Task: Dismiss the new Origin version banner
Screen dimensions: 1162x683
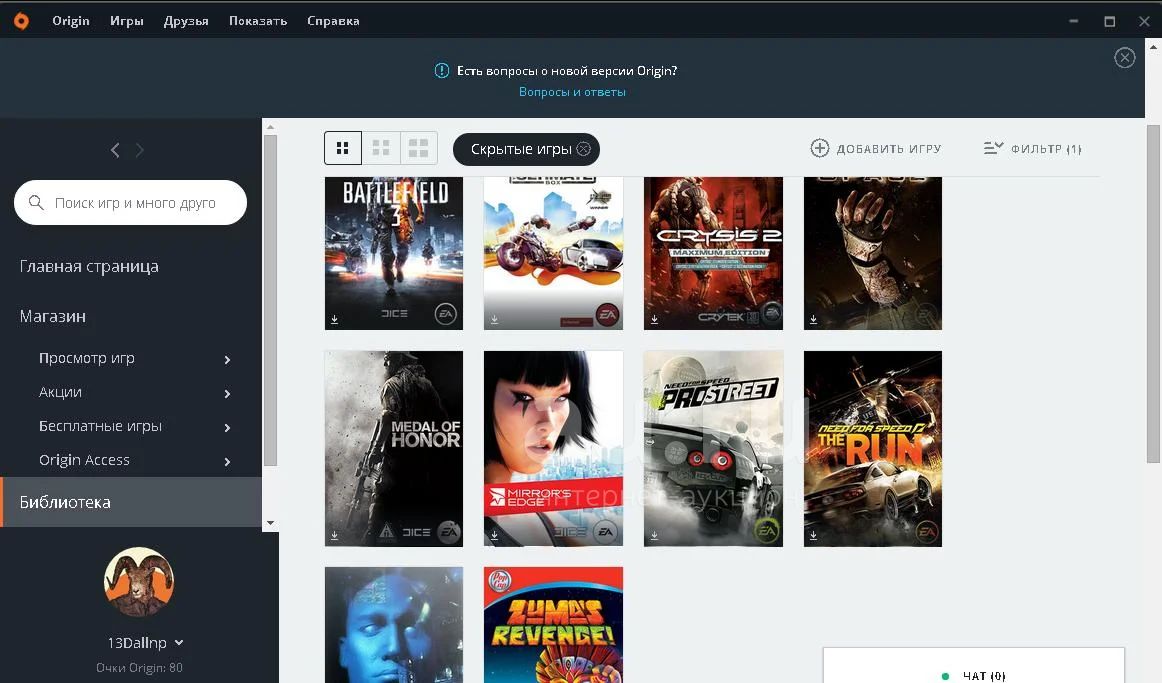Action: click(1124, 58)
